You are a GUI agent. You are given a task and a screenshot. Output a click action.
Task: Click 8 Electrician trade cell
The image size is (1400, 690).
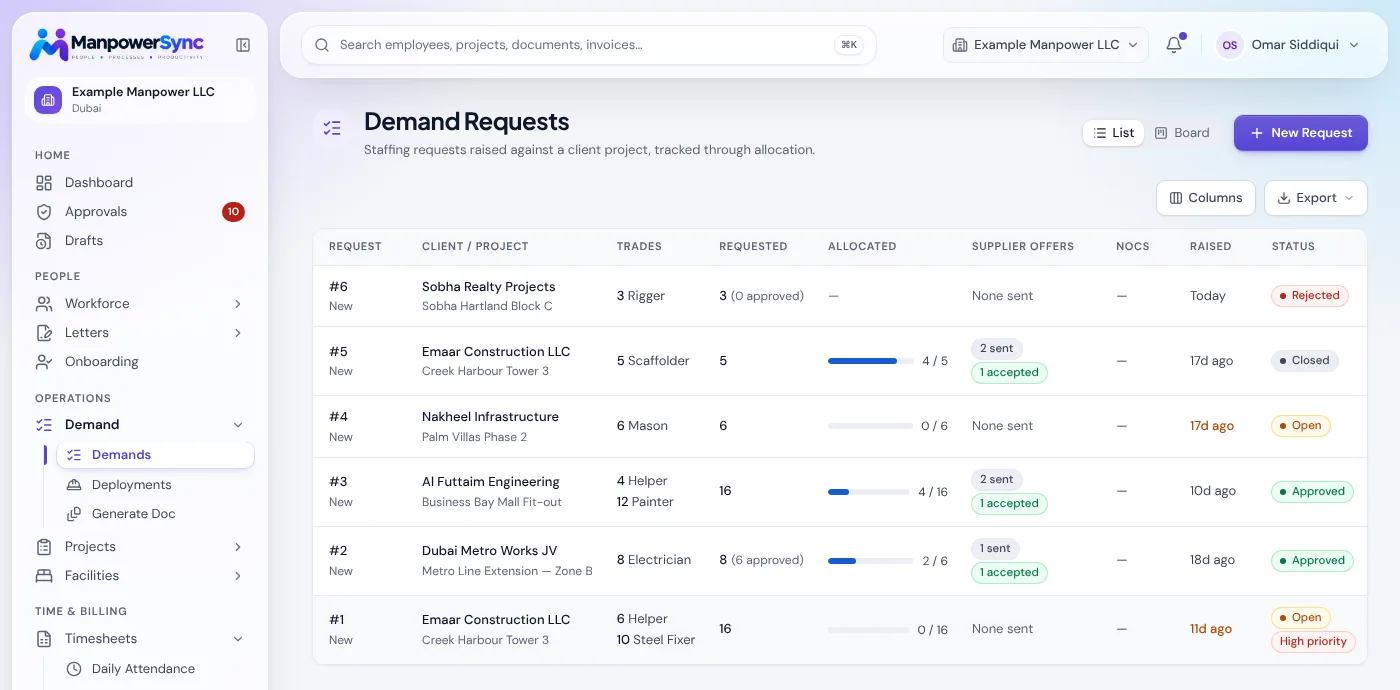(x=654, y=560)
